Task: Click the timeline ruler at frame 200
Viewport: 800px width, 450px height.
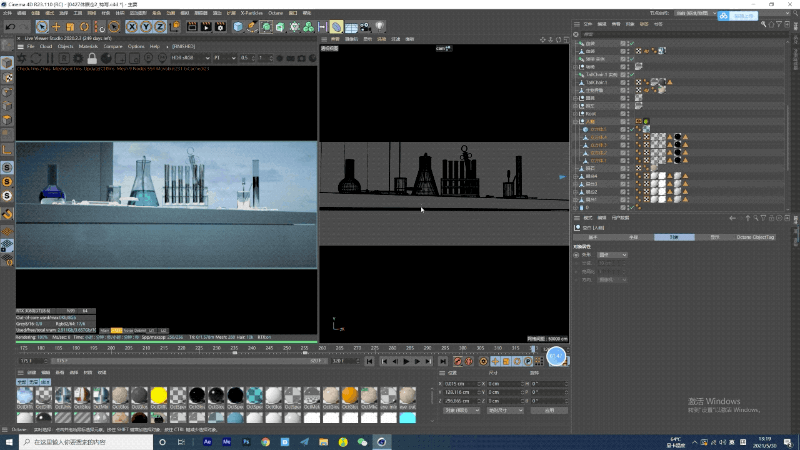Action: point(111,348)
